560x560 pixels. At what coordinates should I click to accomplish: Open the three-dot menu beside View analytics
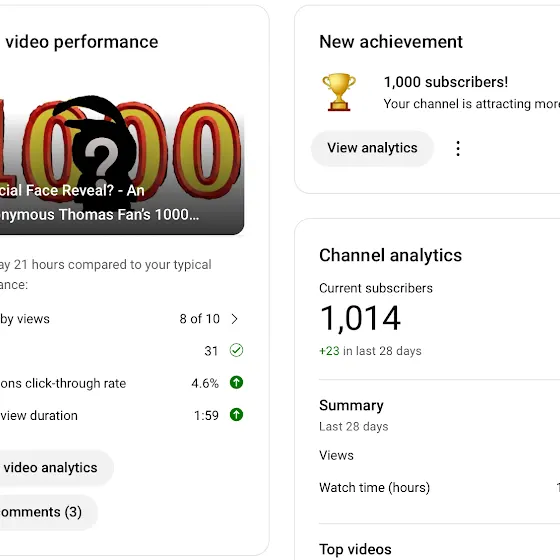(458, 148)
